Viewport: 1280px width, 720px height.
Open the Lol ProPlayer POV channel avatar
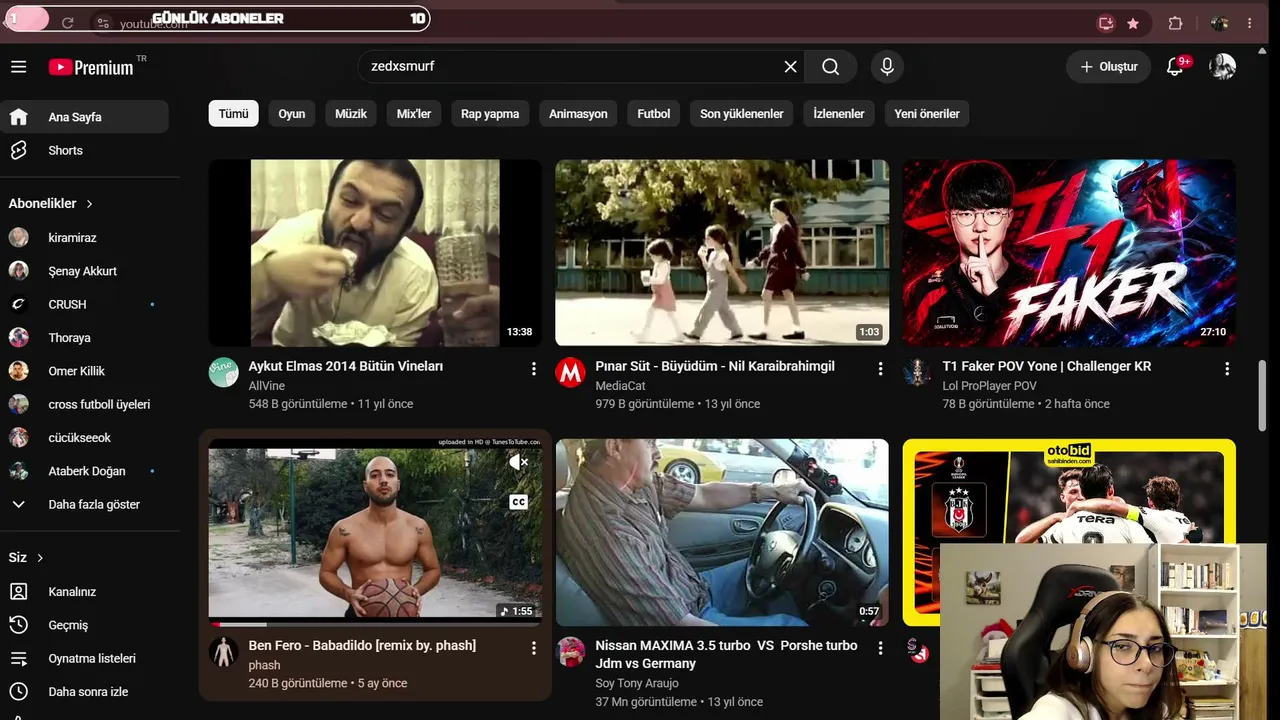(917, 372)
